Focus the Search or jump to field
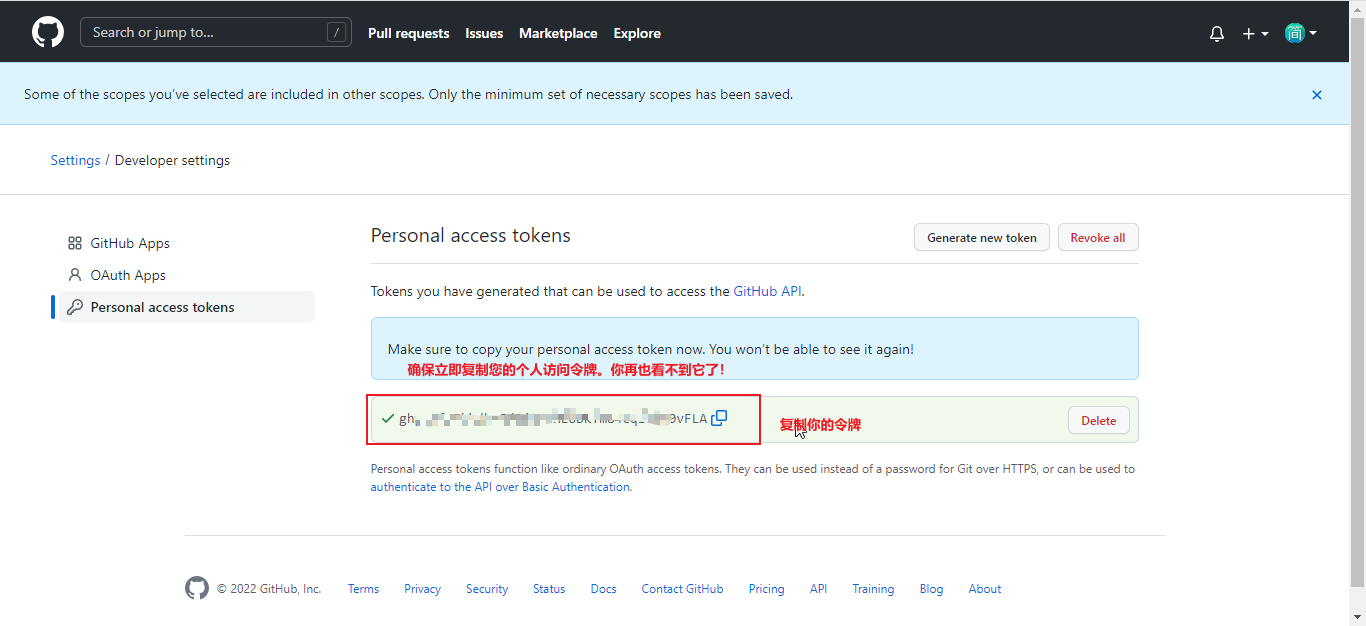This screenshot has height=626, width=1366. pyautogui.click(x=216, y=32)
